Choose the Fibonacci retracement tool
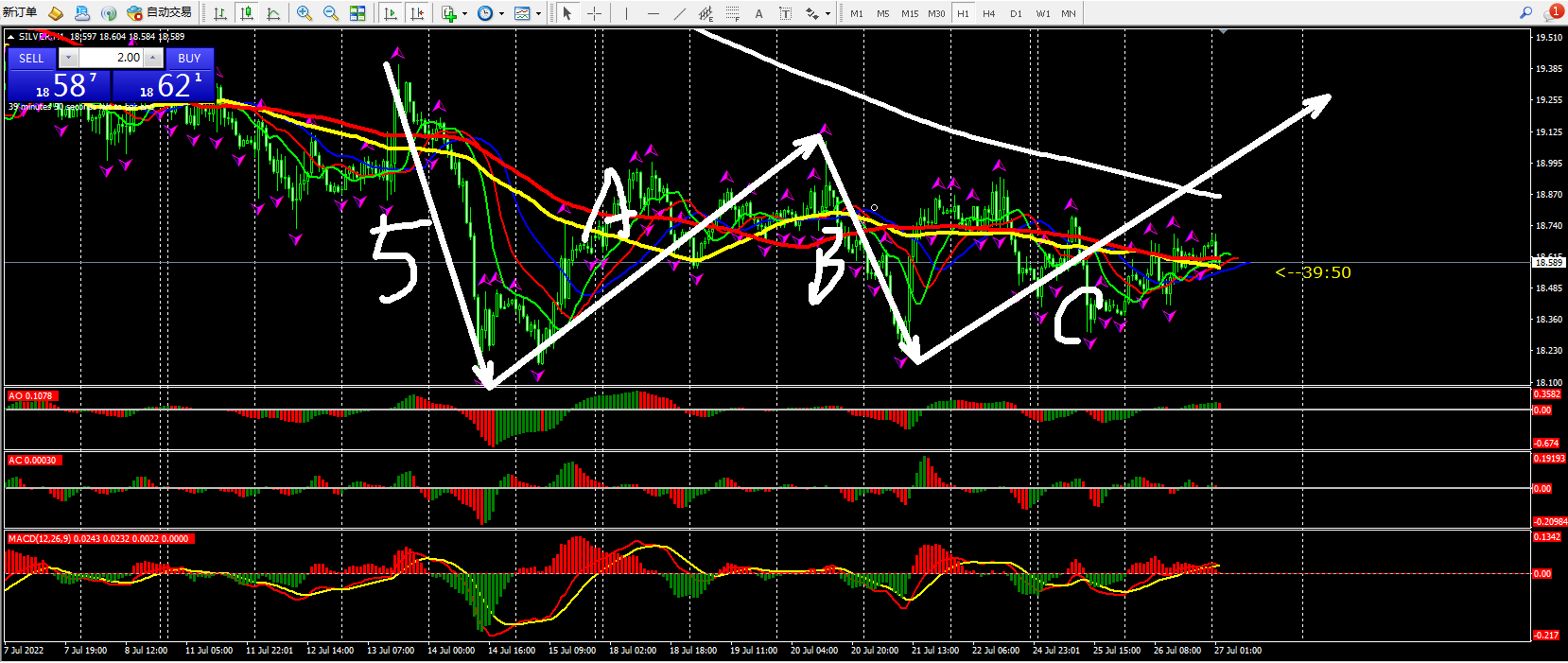 click(x=732, y=13)
